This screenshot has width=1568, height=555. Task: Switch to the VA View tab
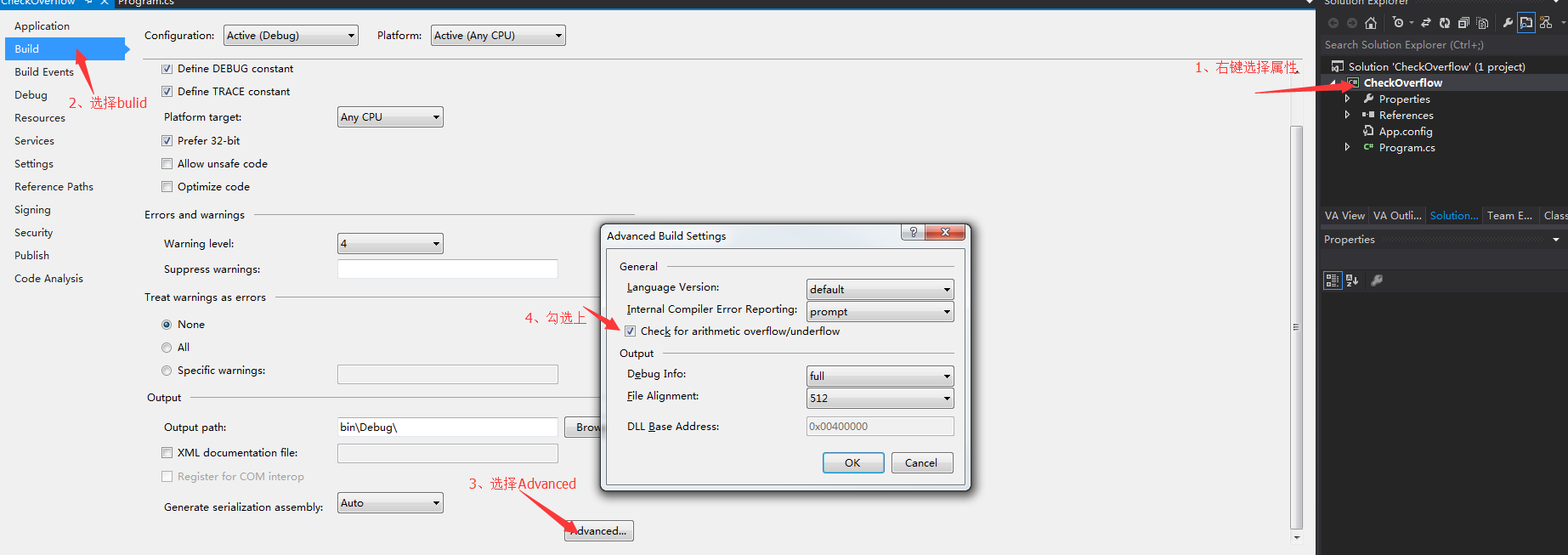tap(1344, 216)
